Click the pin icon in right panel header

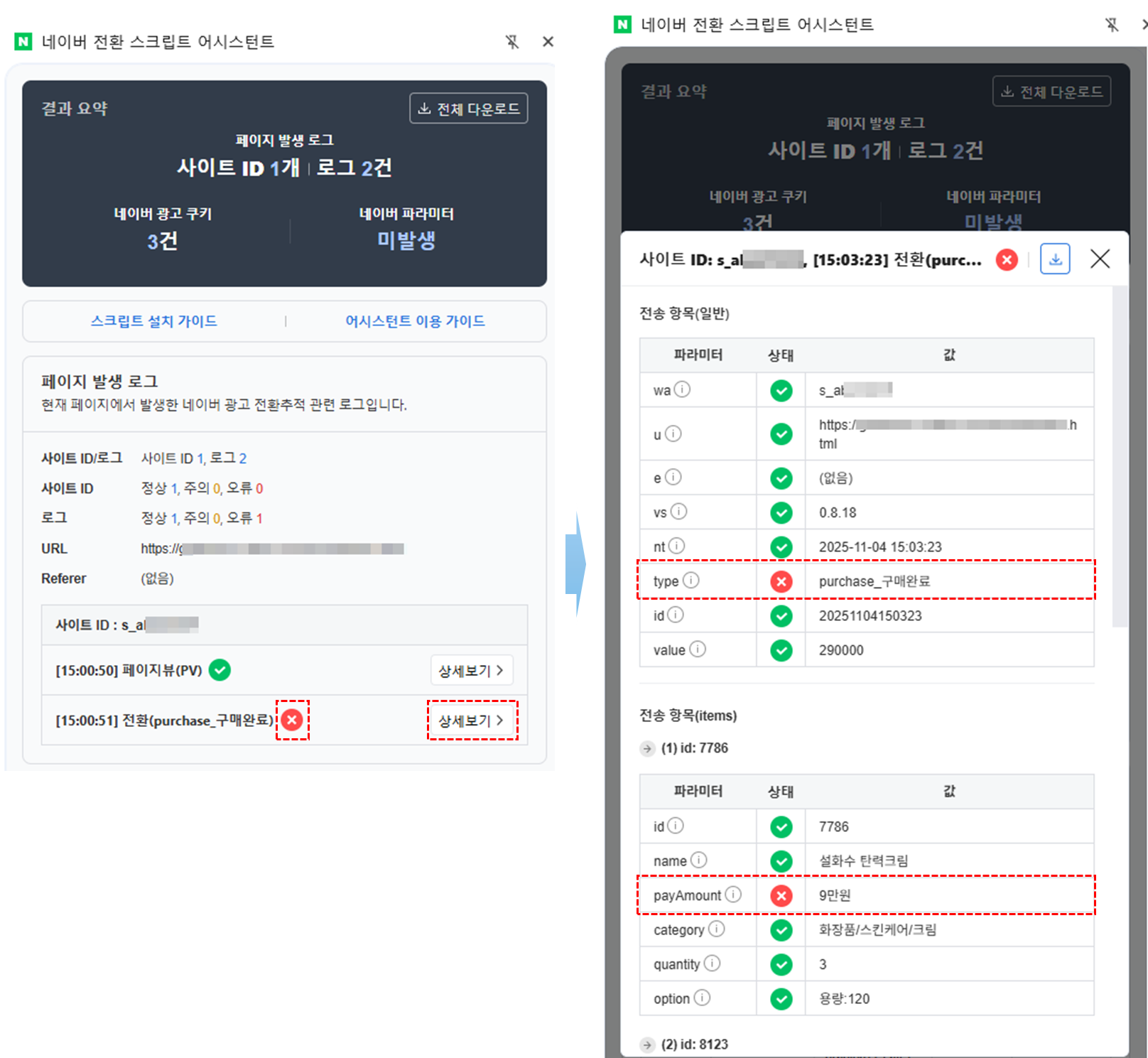[1112, 25]
